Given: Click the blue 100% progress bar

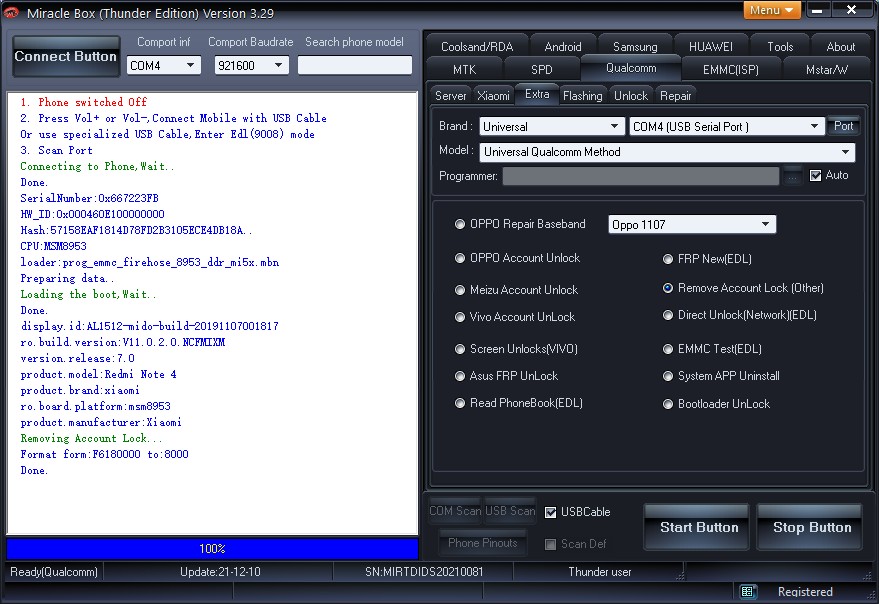Looking at the screenshot, I should click(x=212, y=548).
